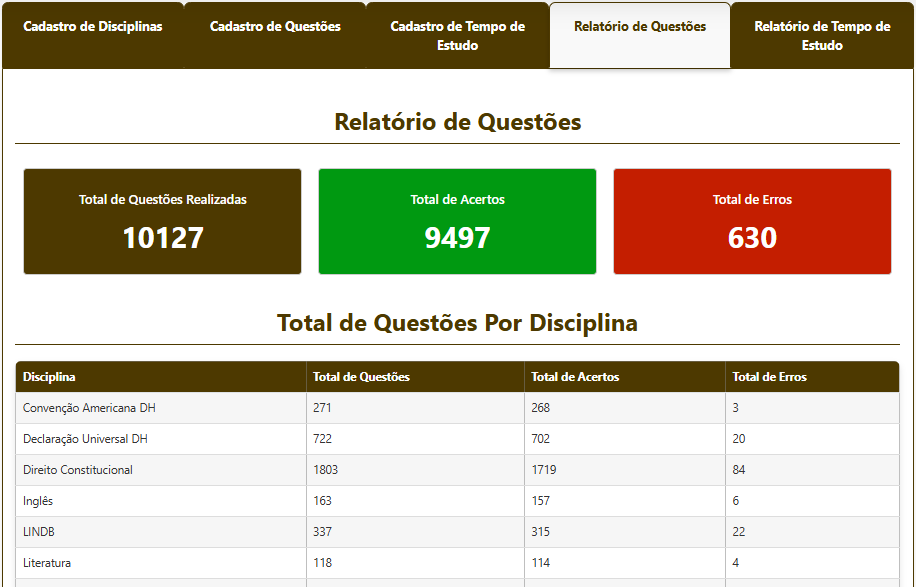Select the Literatura row in table

(47, 563)
